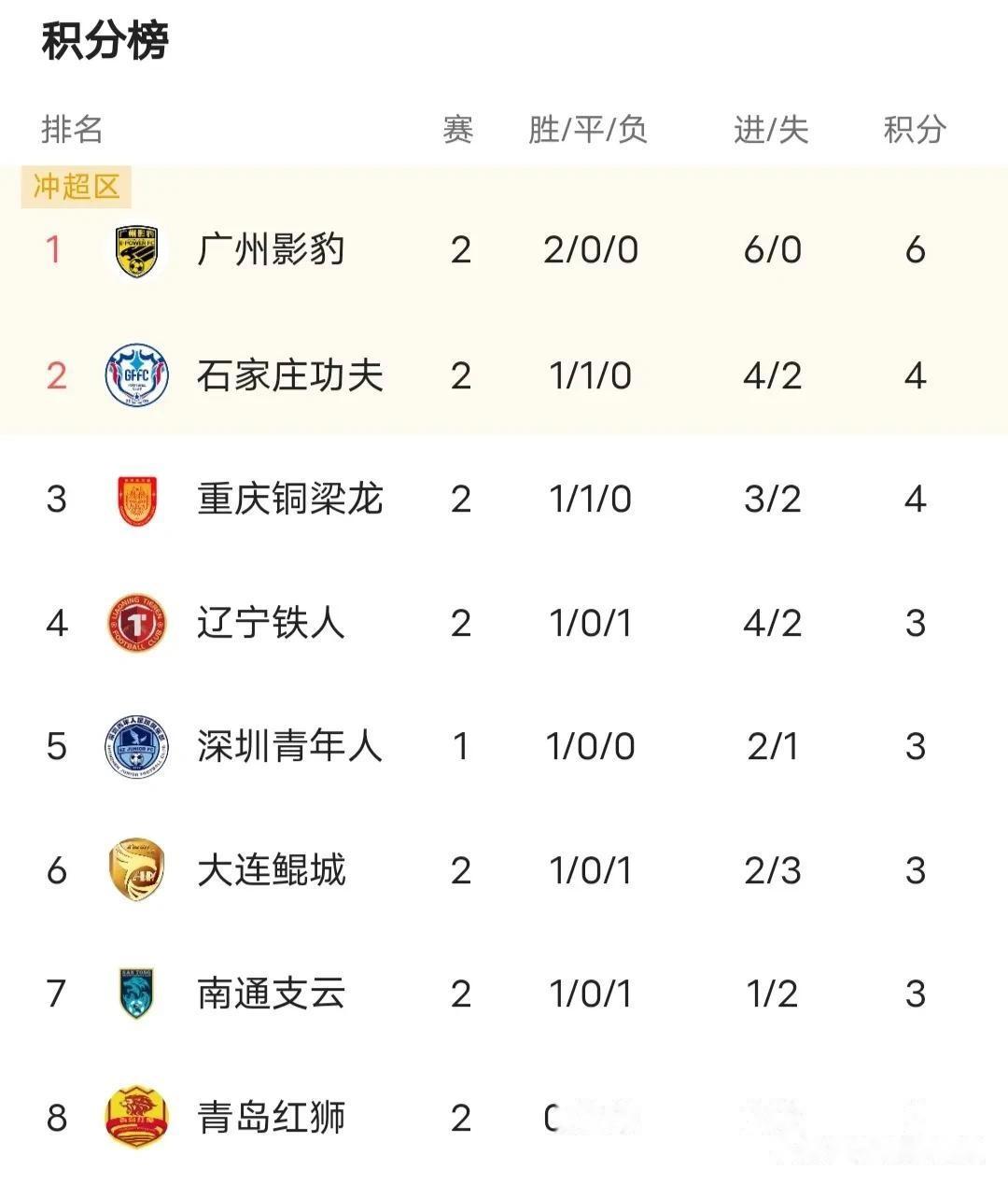Screen dimensions: 1008x1184
Task: Tap the 排名 ranking column header
Action: click(x=72, y=130)
